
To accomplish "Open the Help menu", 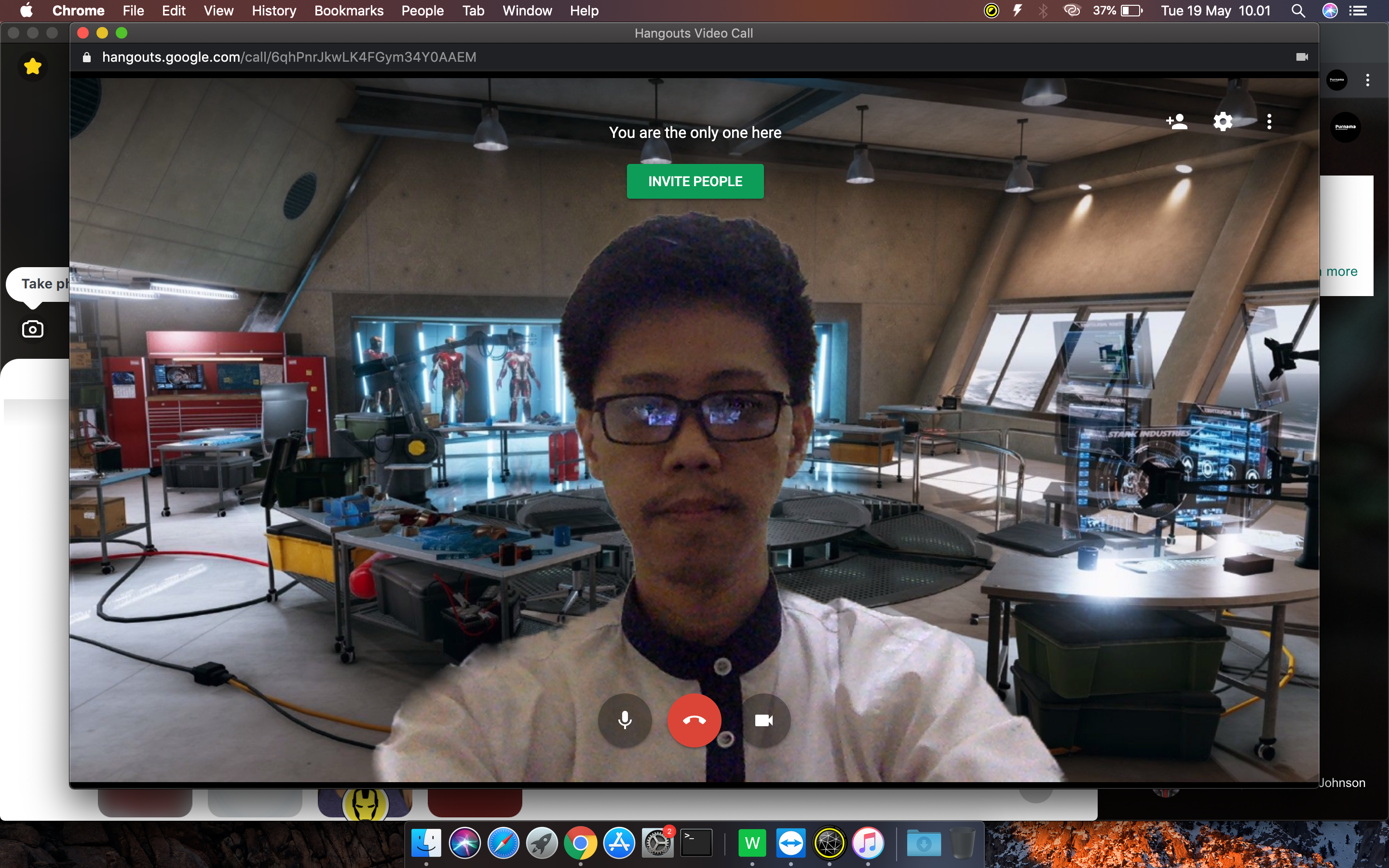I will 585,10.
